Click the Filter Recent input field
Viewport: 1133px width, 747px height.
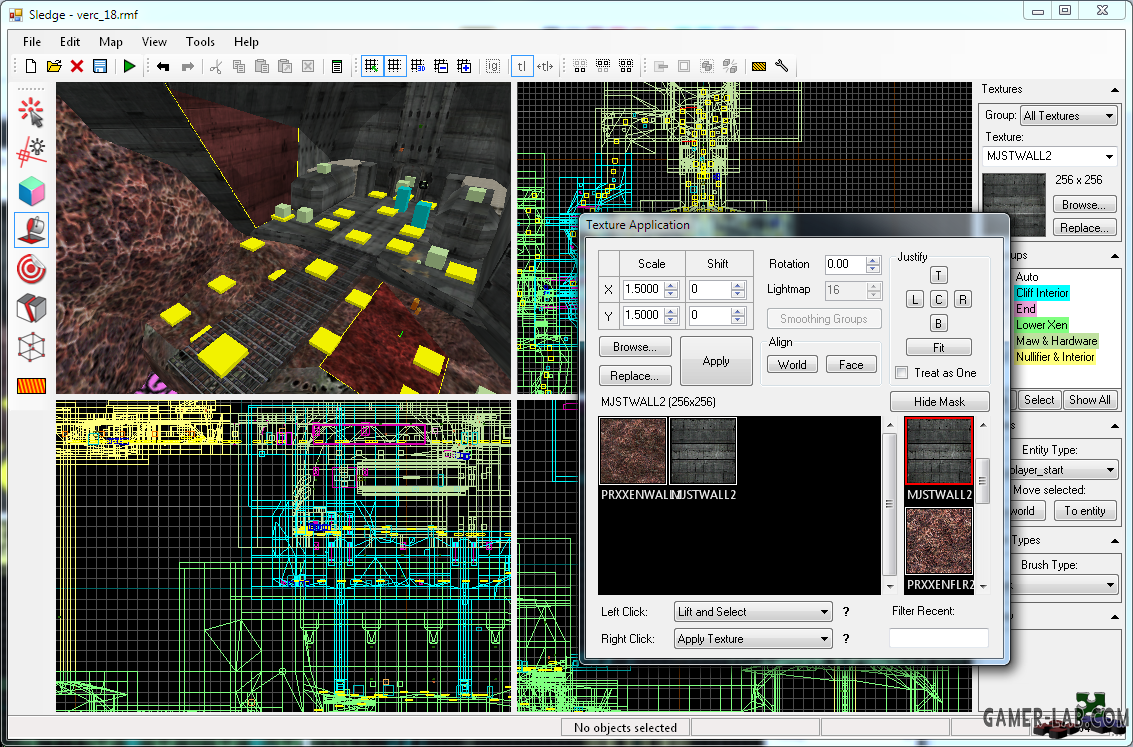(939, 638)
